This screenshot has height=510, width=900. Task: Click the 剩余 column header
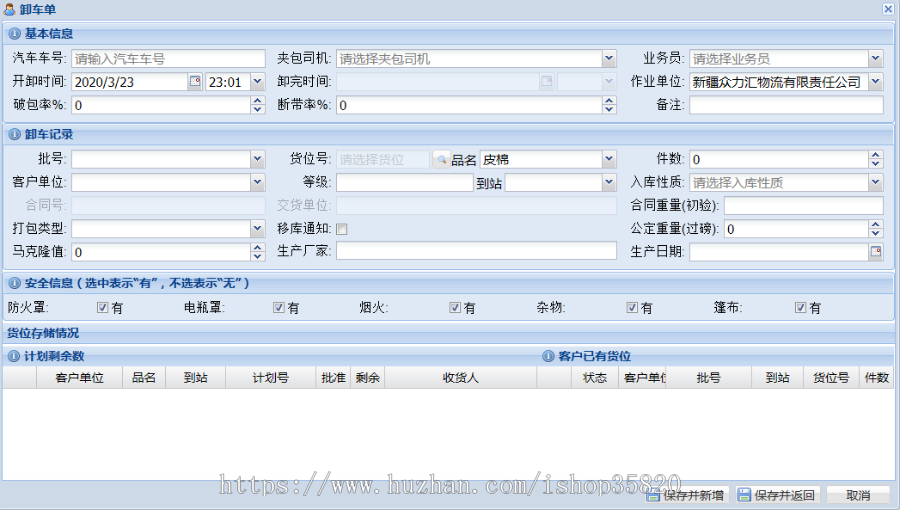367,377
